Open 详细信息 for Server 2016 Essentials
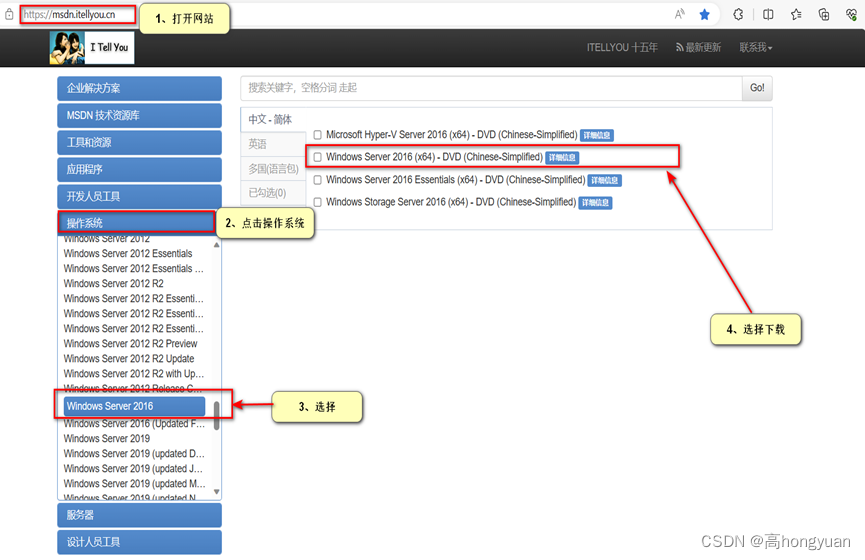Screen dimensions: 865x560 click(605, 180)
